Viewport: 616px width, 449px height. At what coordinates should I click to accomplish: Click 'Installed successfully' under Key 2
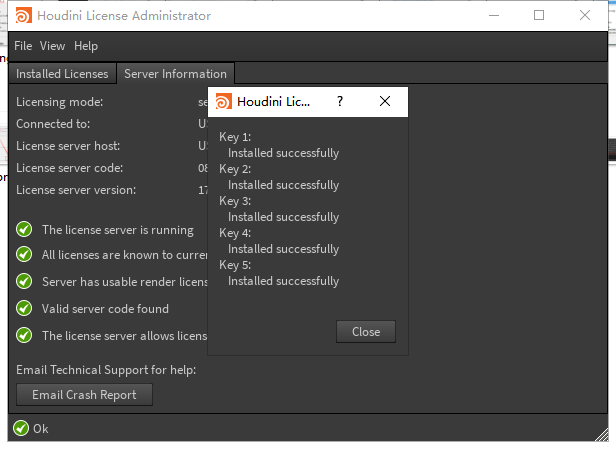pos(283,185)
